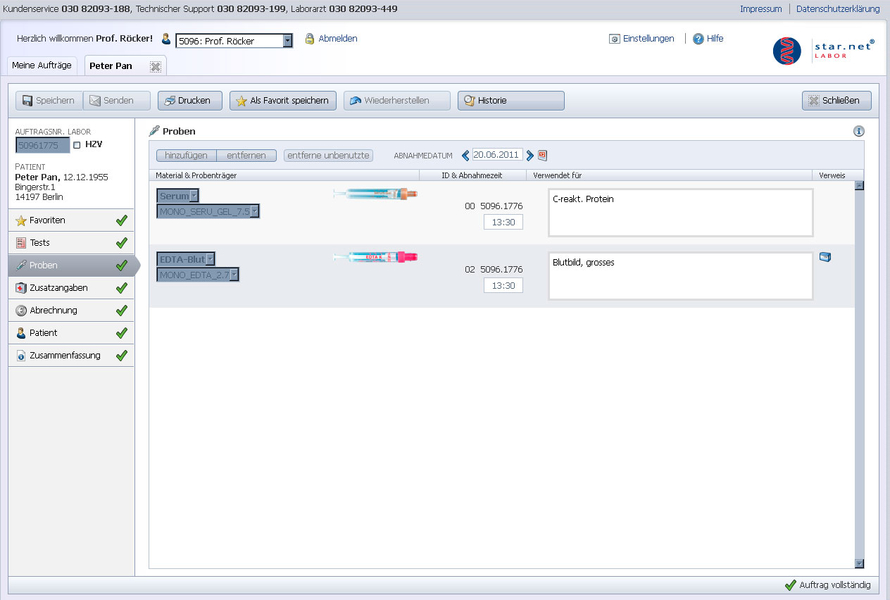Toggle the H2V checkbox
The image size is (890, 600).
[77, 146]
